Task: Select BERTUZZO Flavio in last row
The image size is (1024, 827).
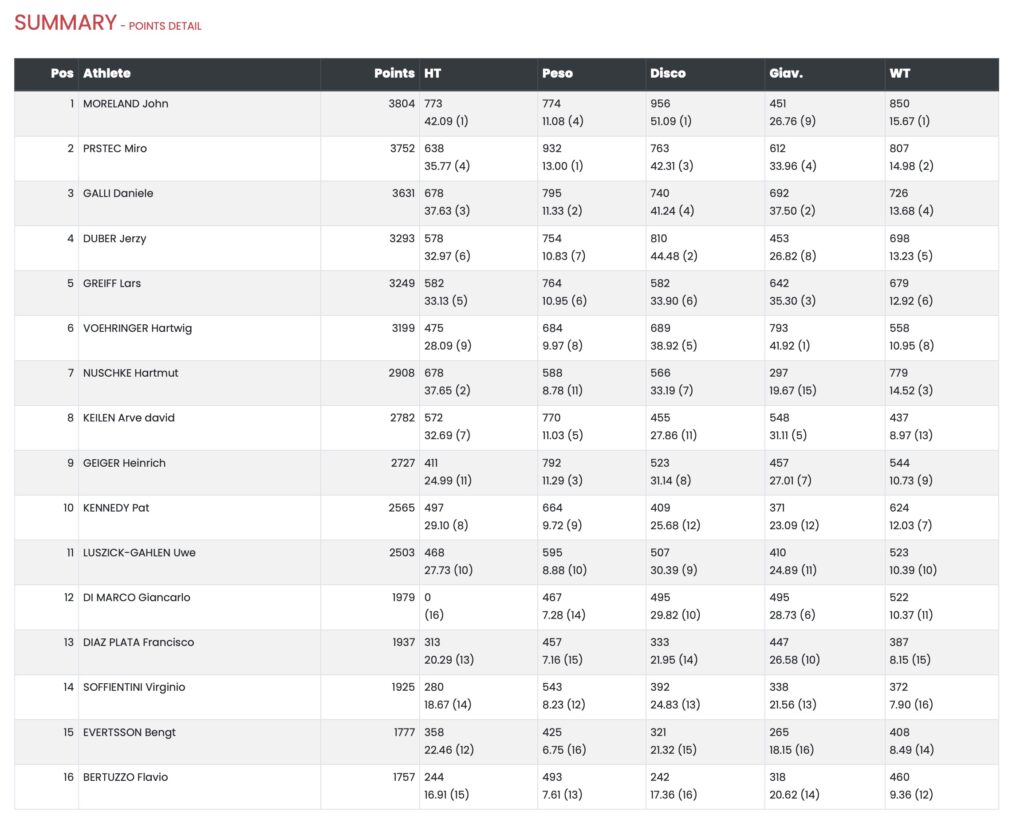Action: pos(125,777)
